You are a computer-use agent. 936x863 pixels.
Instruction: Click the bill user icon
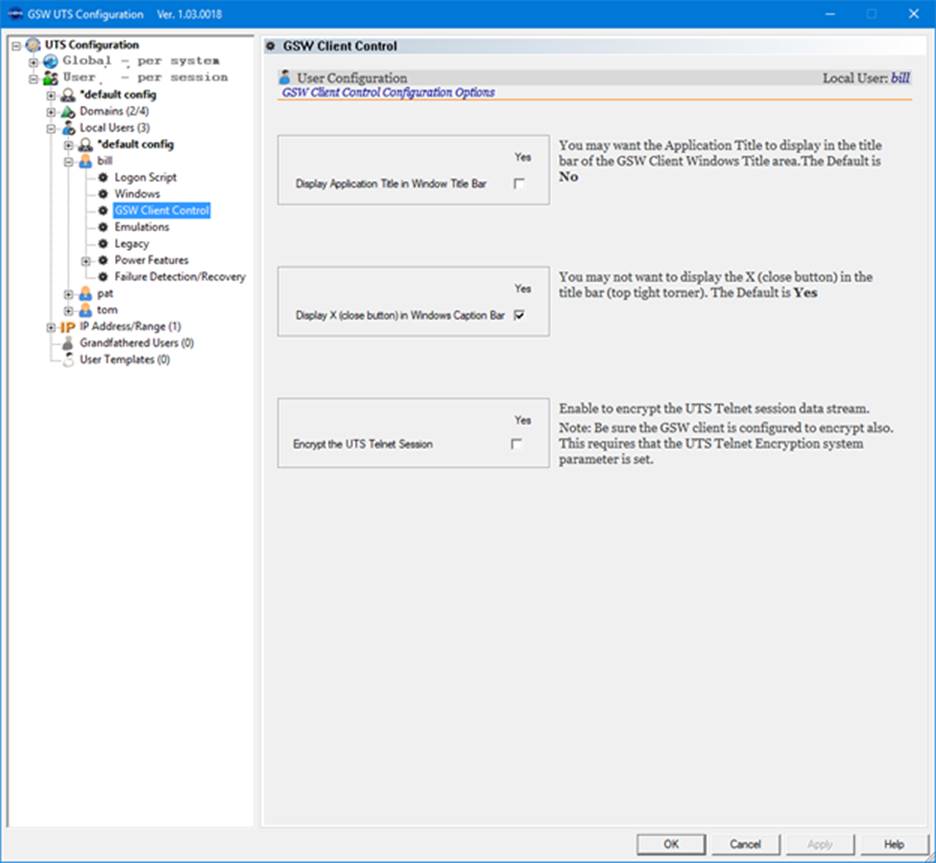point(85,161)
